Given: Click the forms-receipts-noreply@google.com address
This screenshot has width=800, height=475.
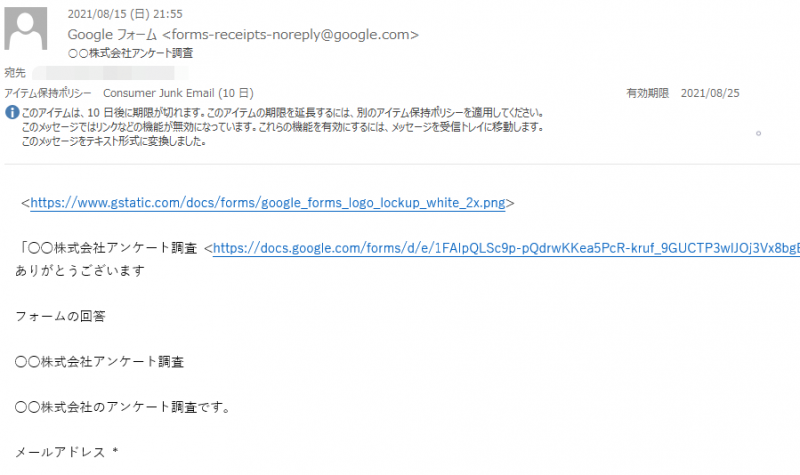Looking at the screenshot, I should pyautogui.click(x=290, y=35).
